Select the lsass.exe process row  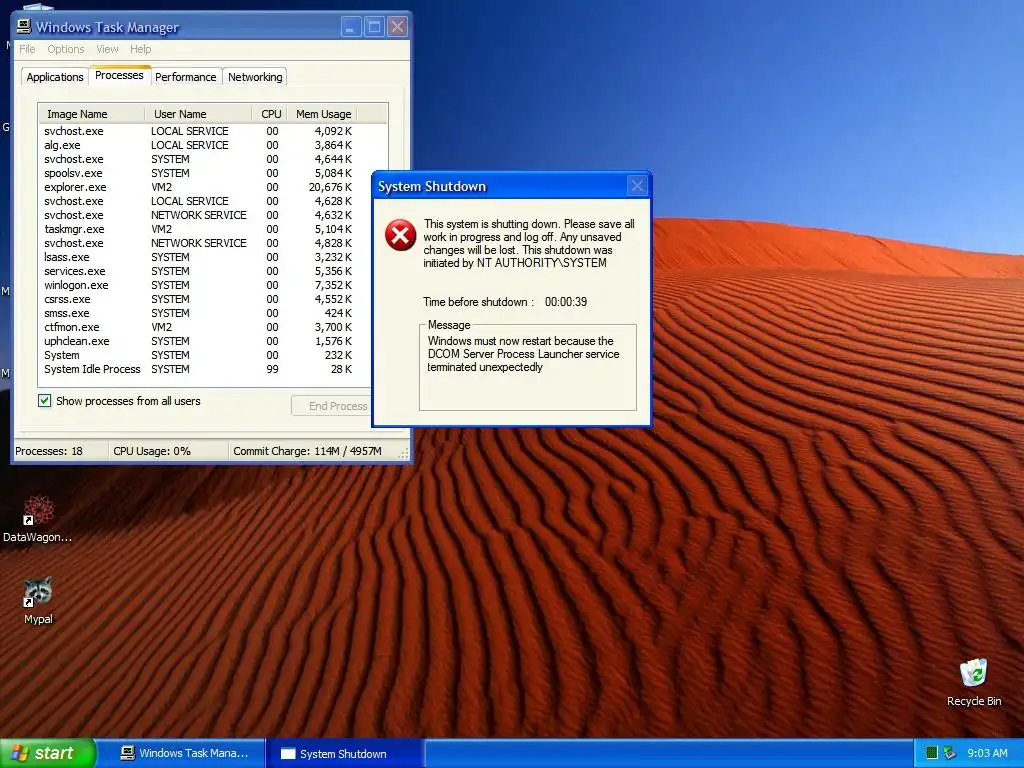click(x=199, y=257)
